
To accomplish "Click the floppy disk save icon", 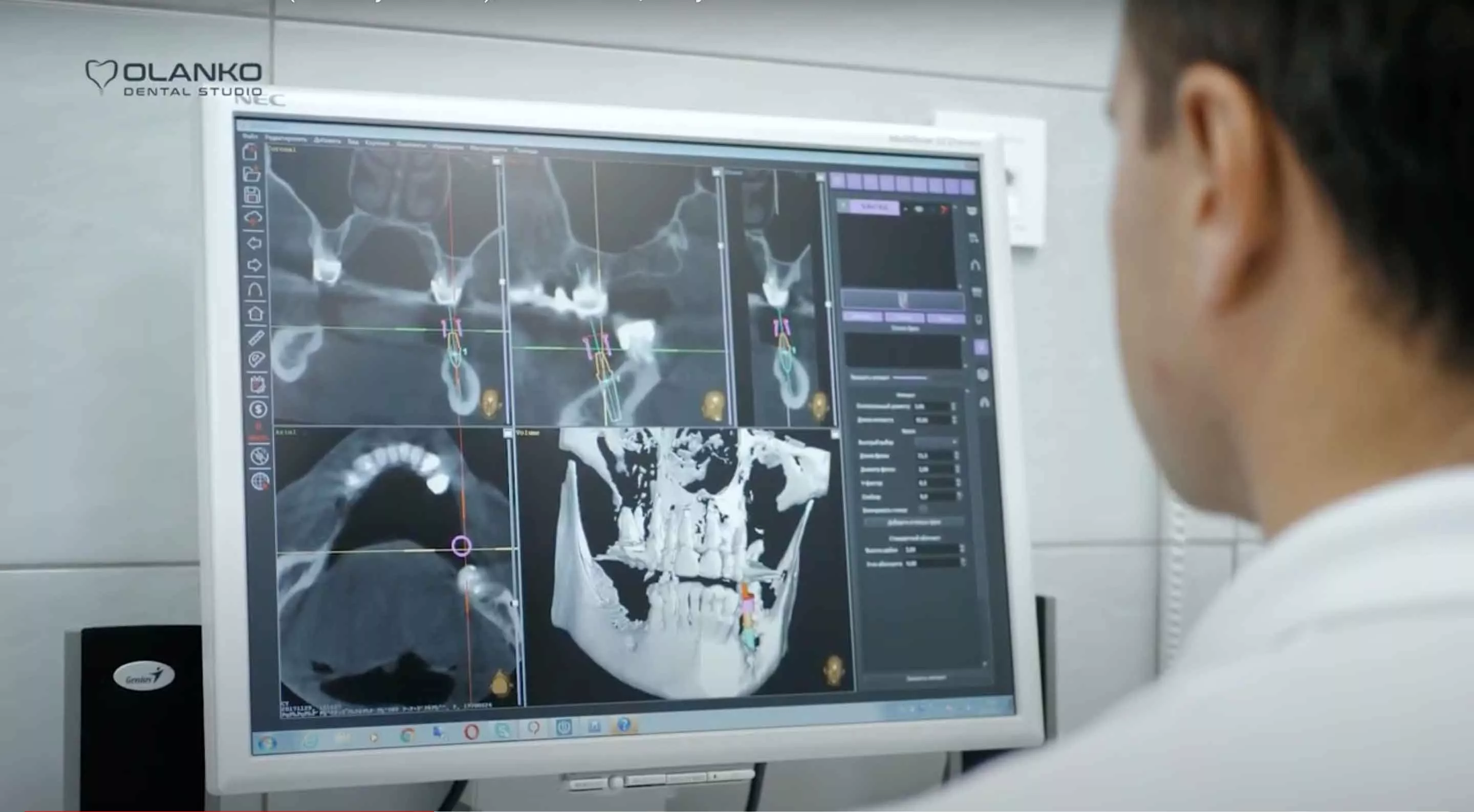I will click(x=252, y=194).
